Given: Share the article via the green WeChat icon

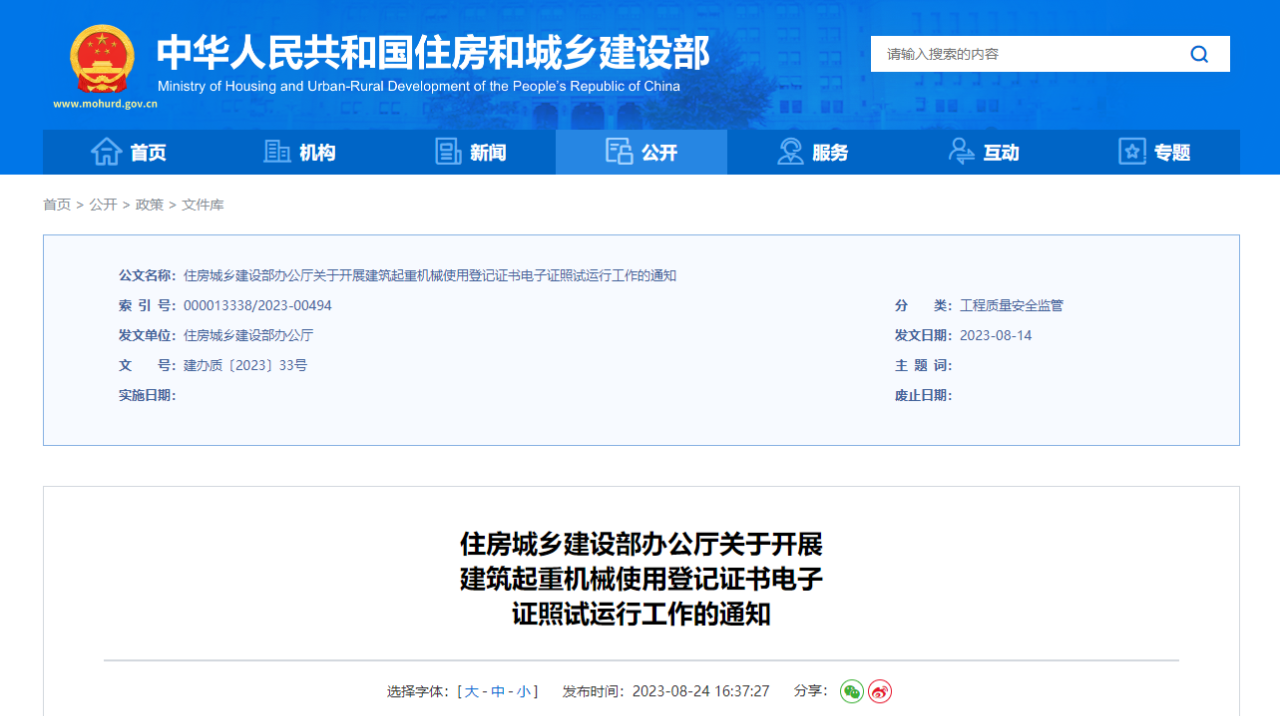Looking at the screenshot, I should (x=851, y=691).
